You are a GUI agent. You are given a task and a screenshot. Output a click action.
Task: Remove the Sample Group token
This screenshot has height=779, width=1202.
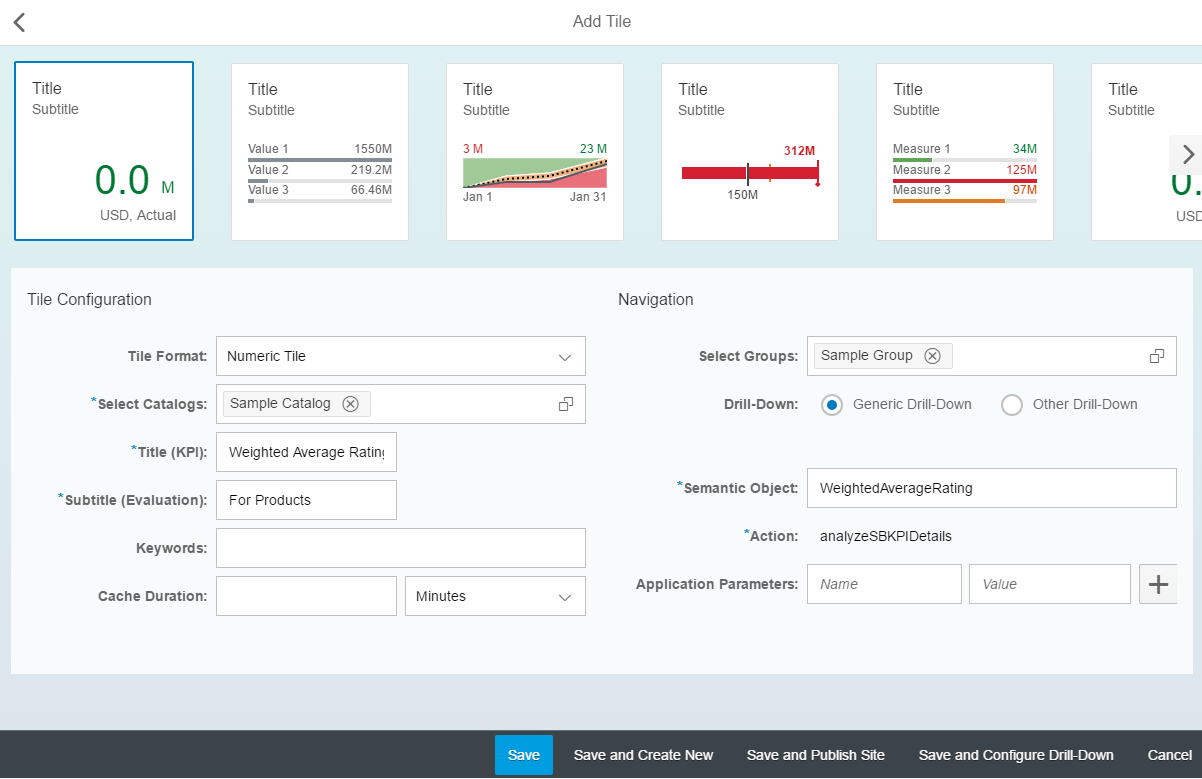932,356
